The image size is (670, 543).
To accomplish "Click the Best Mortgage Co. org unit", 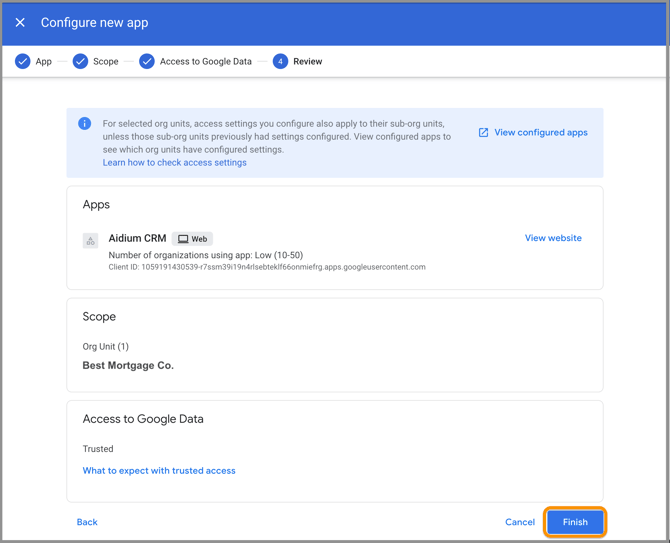I will click(128, 366).
